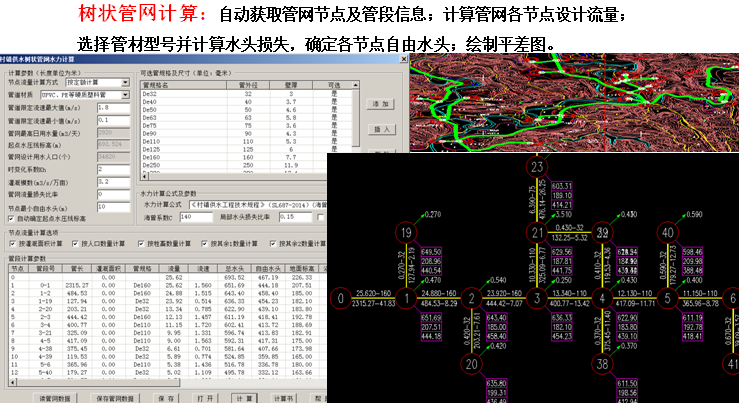Check the 按牲畜数量计算 option
The image size is (739, 403).
tap(139, 243)
